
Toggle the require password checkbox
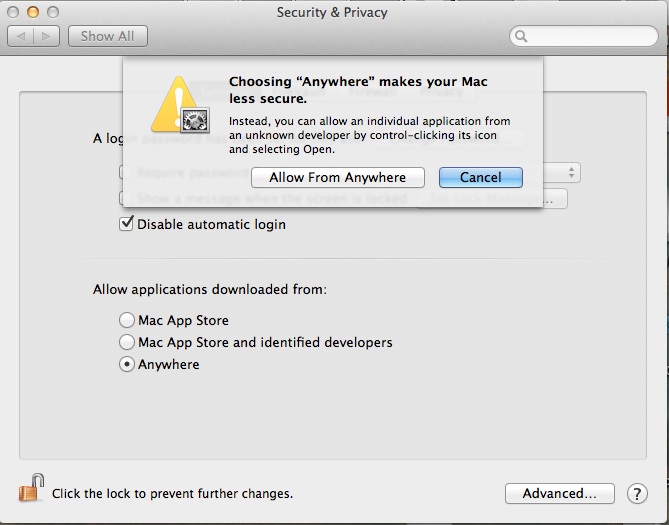[x=121, y=172]
